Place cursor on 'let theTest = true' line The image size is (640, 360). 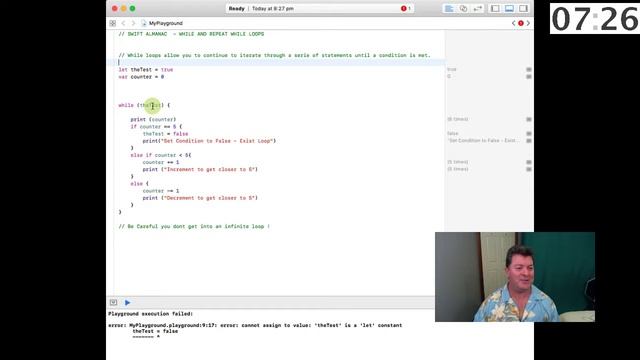coord(146,70)
